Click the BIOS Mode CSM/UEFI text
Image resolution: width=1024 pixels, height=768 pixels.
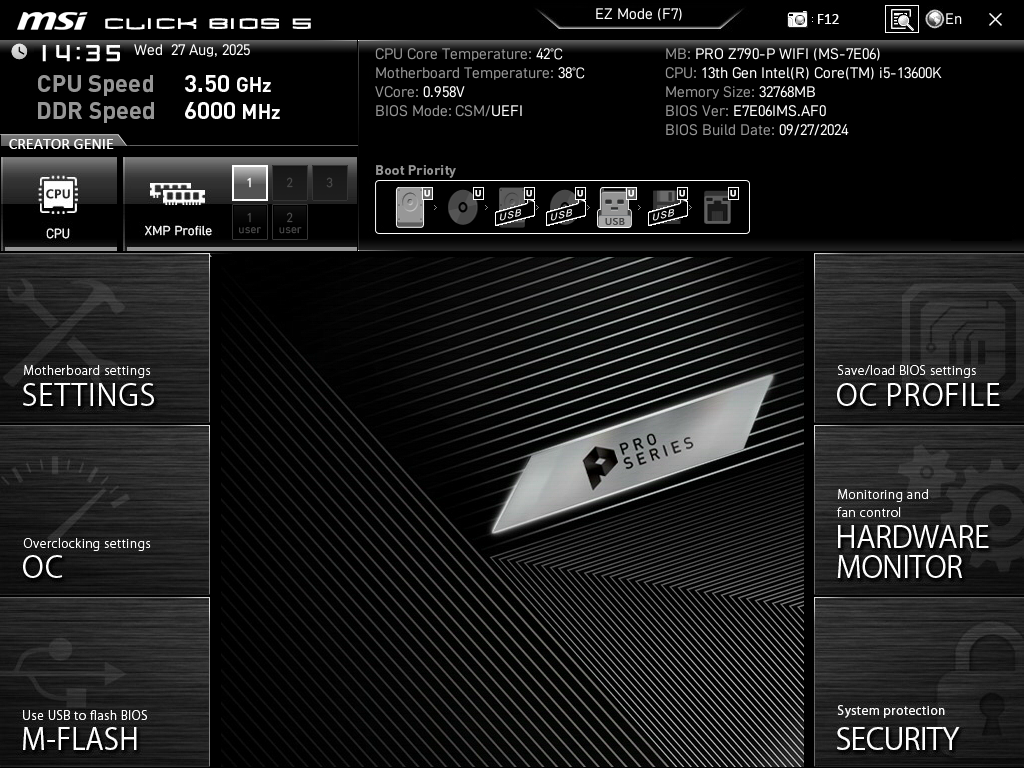pos(449,111)
